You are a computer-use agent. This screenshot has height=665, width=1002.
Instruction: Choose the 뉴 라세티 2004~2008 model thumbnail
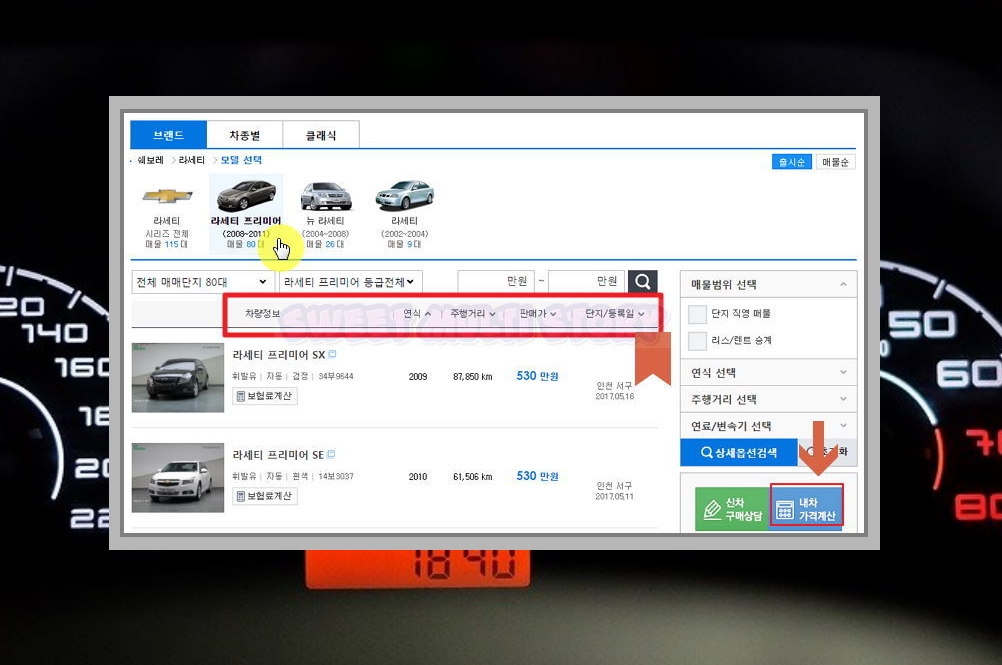[x=325, y=214]
